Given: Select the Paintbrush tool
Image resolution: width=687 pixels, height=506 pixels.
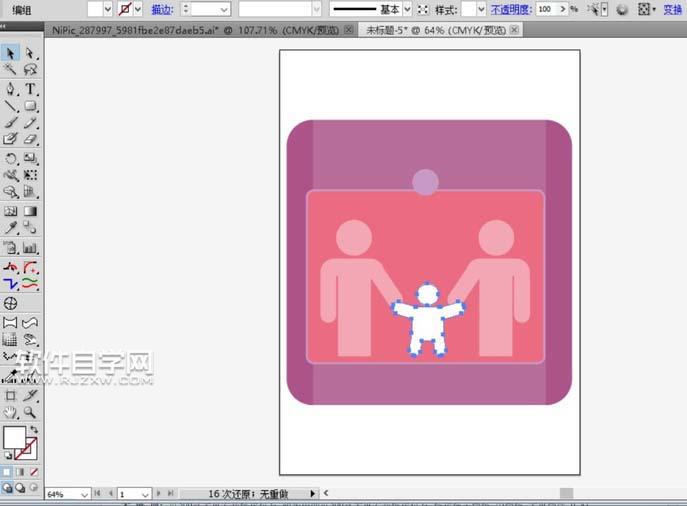Looking at the screenshot, I should pyautogui.click(x=10, y=123).
